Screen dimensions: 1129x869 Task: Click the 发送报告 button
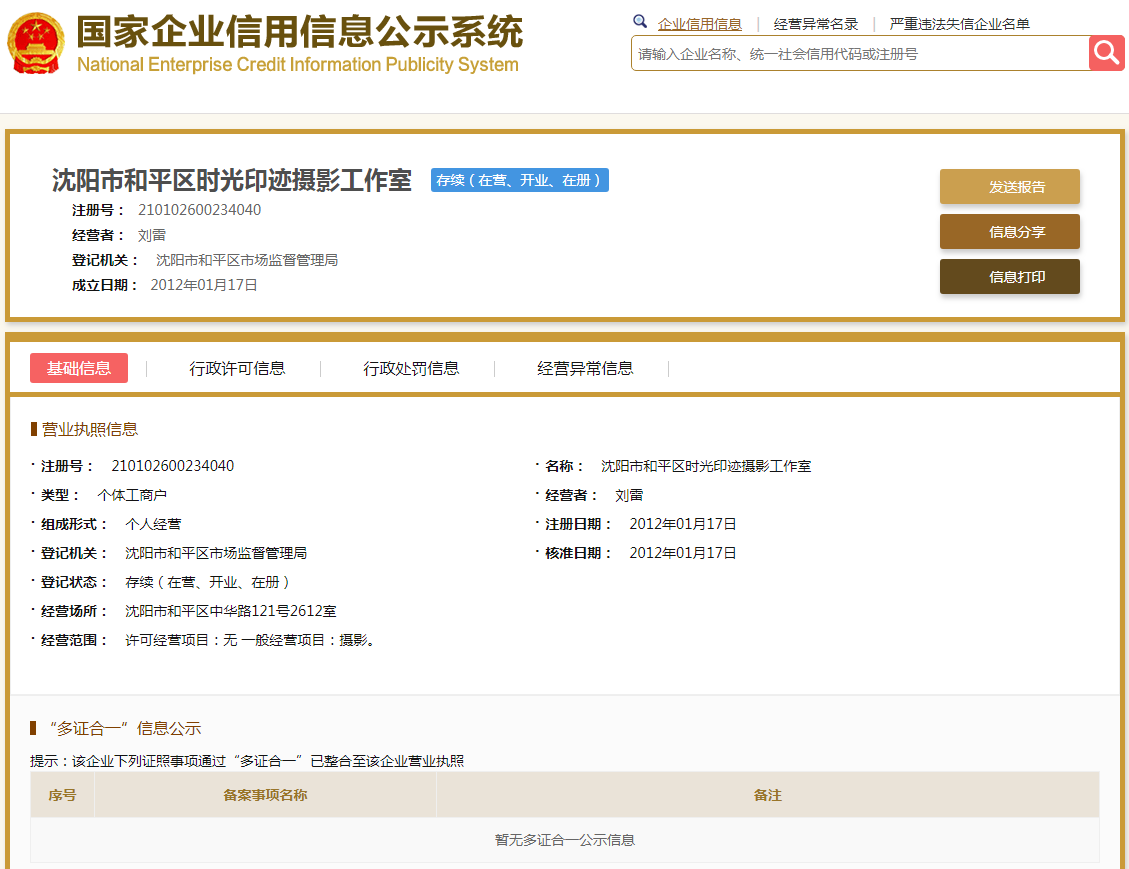pyautogui.click(x=1009, y=187)
